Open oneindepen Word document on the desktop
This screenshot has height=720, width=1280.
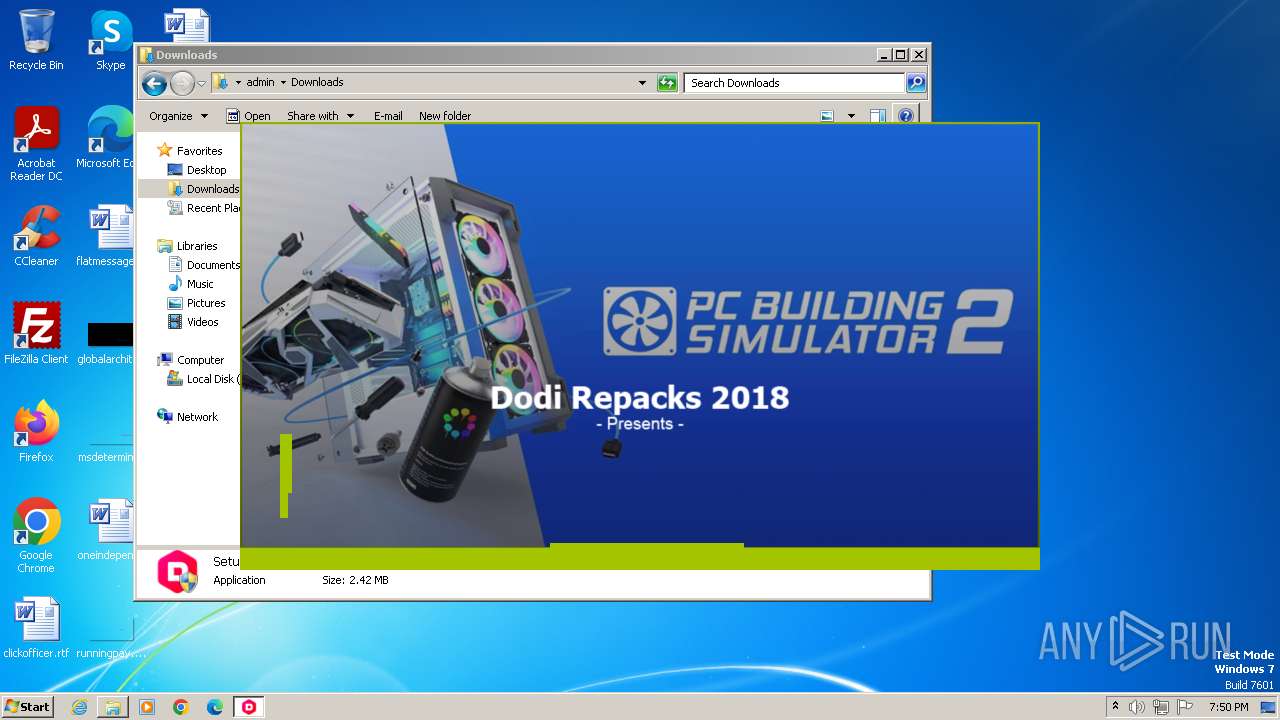pos(105,530)
